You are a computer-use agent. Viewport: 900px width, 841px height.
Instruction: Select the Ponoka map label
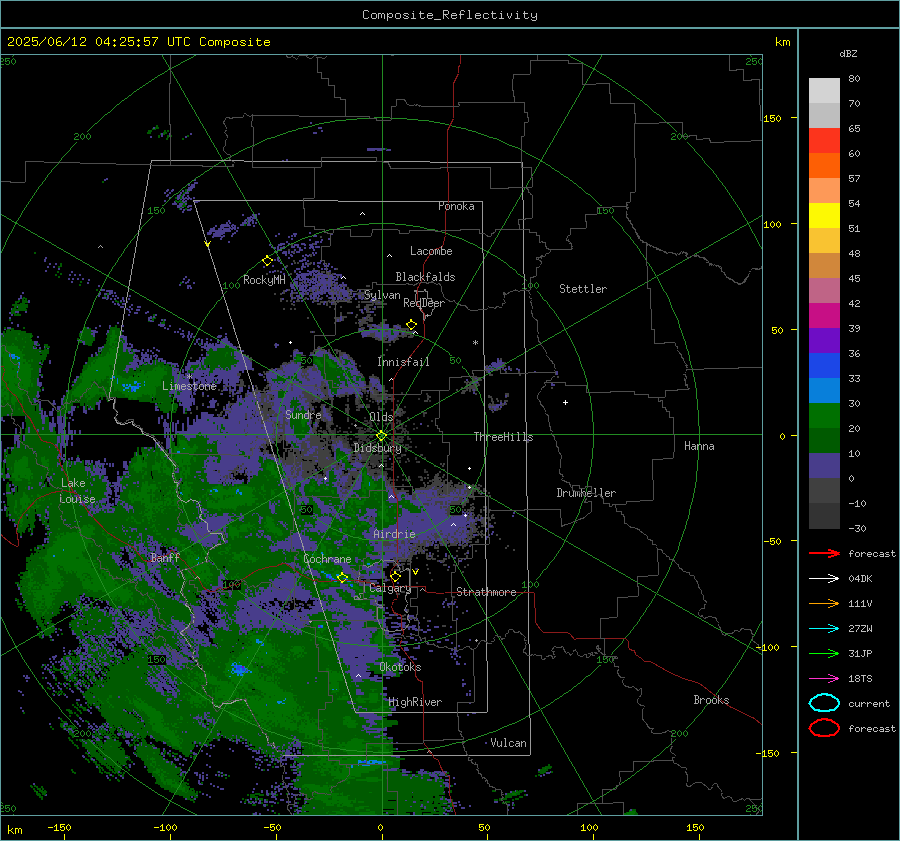(x=456, y=206)
